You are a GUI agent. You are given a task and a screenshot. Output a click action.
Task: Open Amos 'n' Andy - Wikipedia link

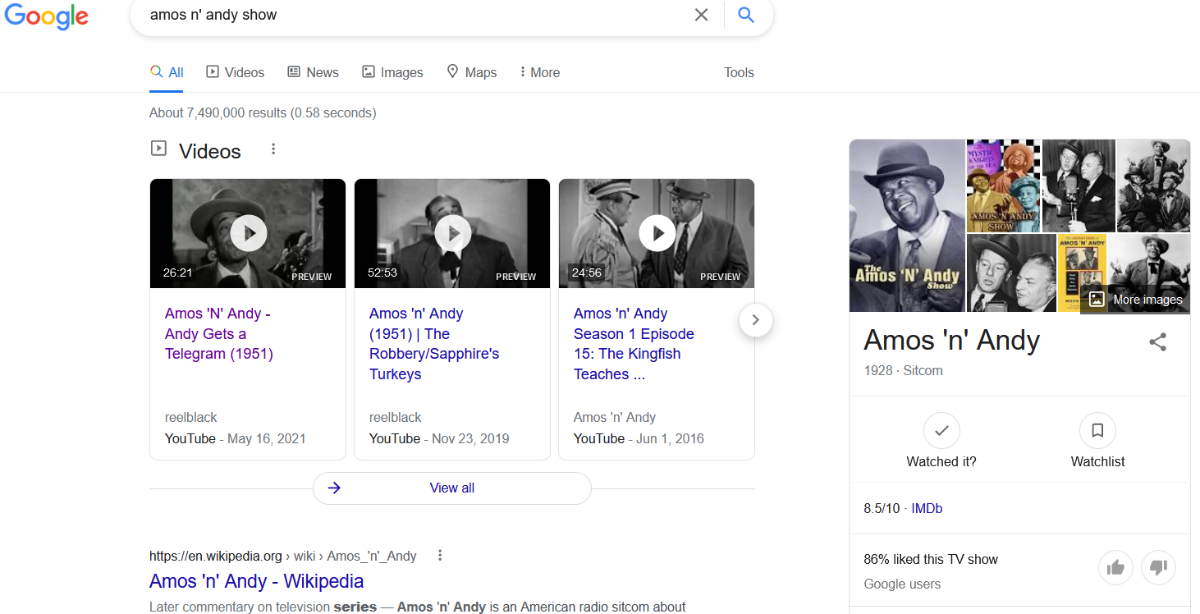tap(256, 581)
